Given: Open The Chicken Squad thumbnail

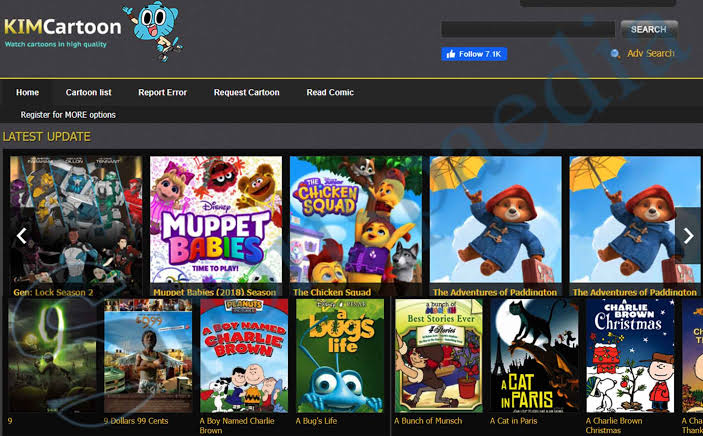Looking at the screenshot, I should click(353, 220).
